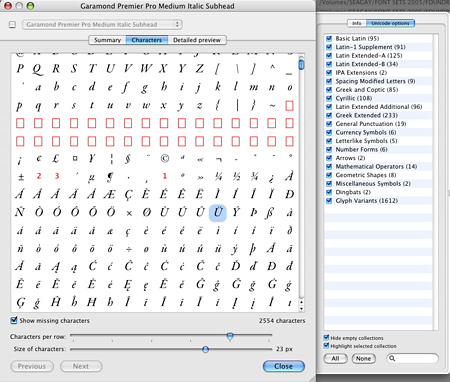Screen dimensions: 450x382
Task: Click the None collections button
Action: (363, 359)
